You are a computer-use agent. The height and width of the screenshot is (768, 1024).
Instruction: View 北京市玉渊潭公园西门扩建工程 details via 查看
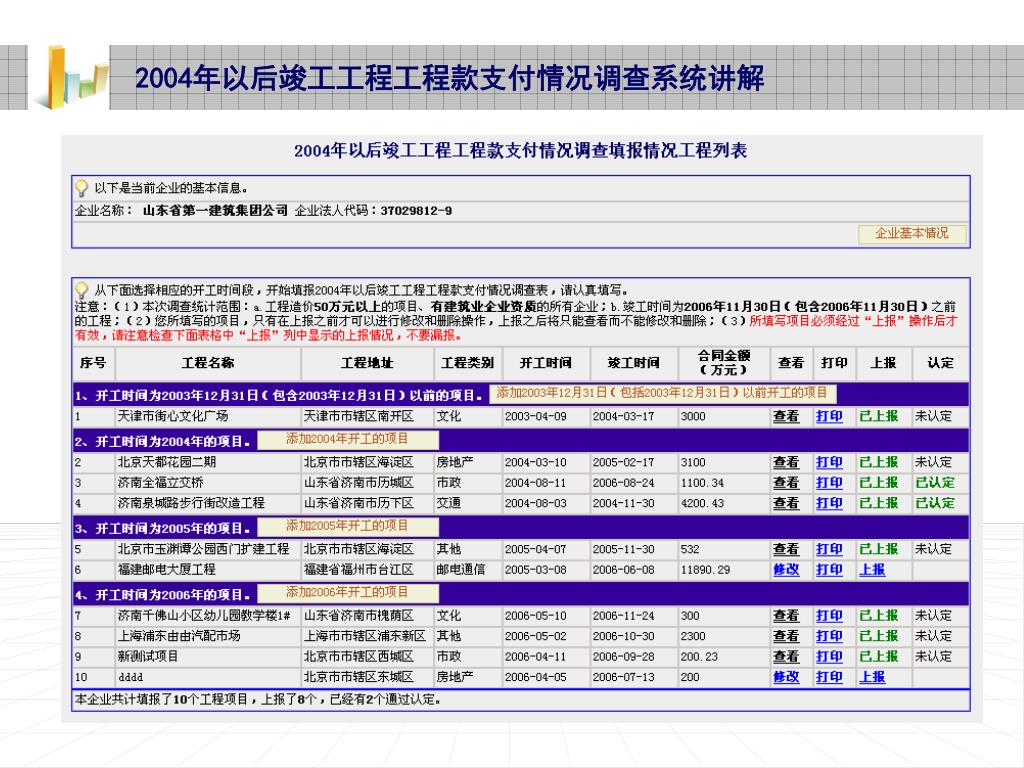tap(786, 549)
